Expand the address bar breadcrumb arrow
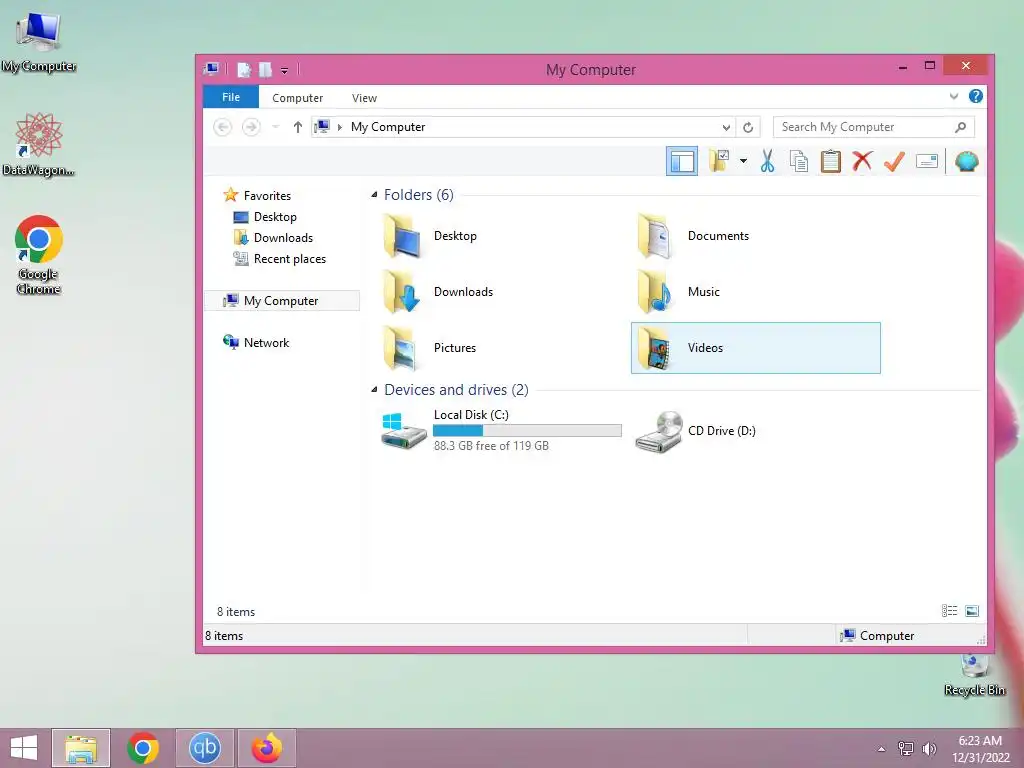 point(340,127)
